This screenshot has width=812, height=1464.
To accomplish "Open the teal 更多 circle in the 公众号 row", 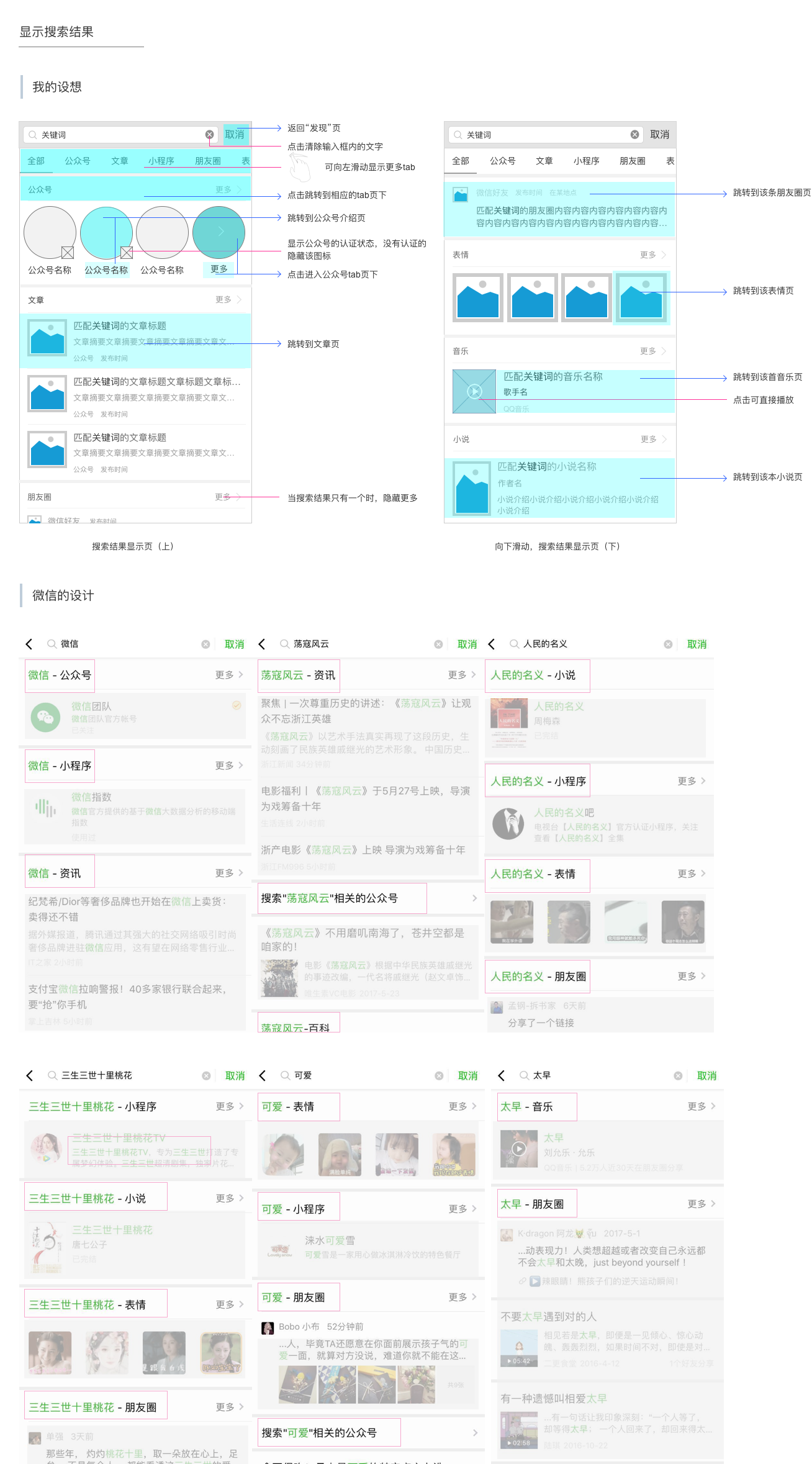I will (219, 232).
